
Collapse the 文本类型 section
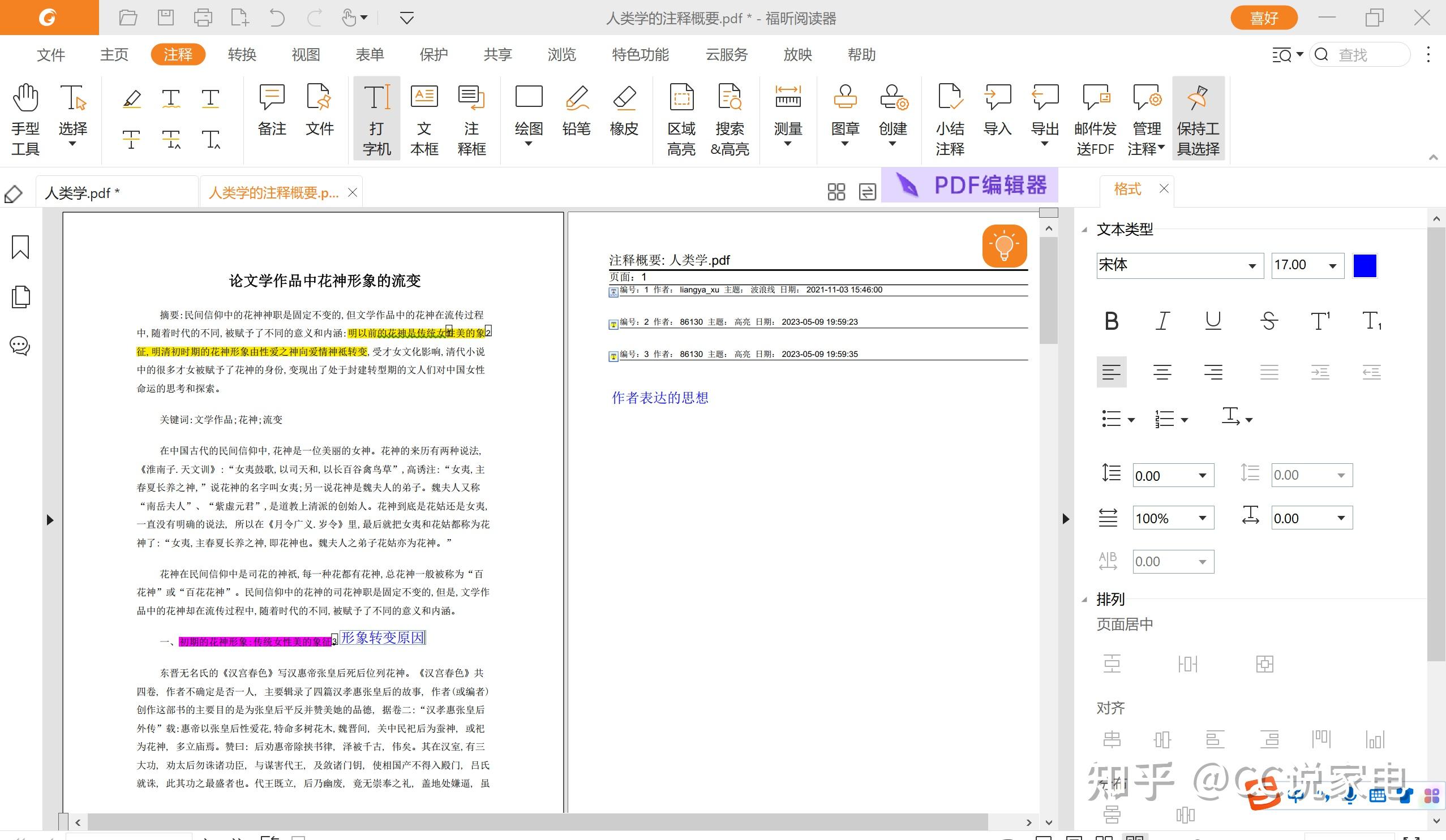(x=1084, y=230)
